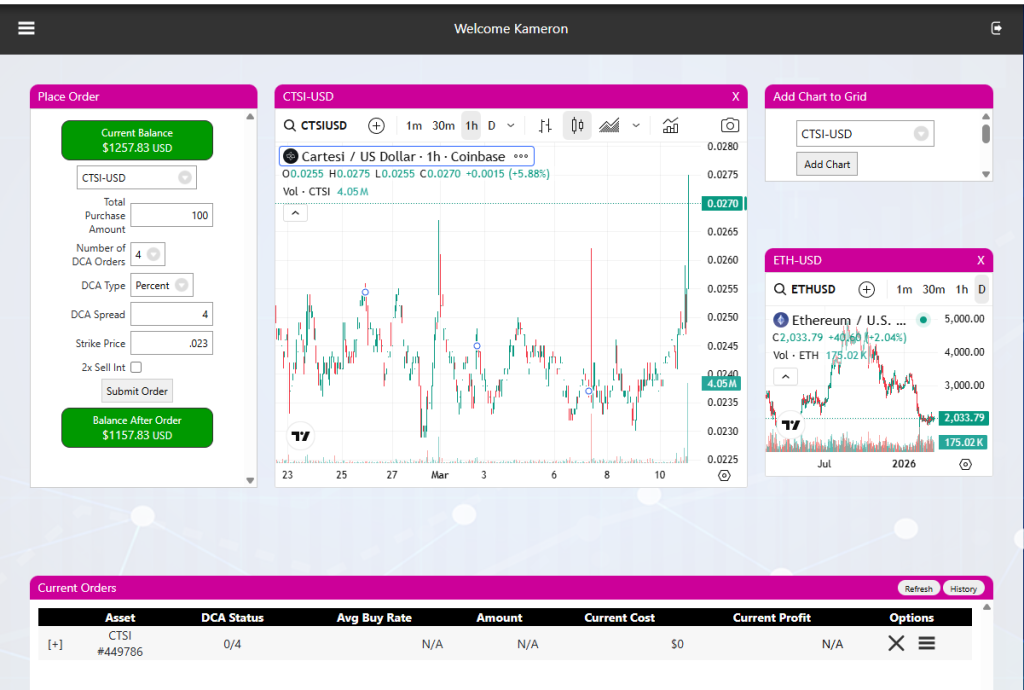The image size is (1024, 690).
Task: Open options menu for CTSI order row
Action: [927, 643]
